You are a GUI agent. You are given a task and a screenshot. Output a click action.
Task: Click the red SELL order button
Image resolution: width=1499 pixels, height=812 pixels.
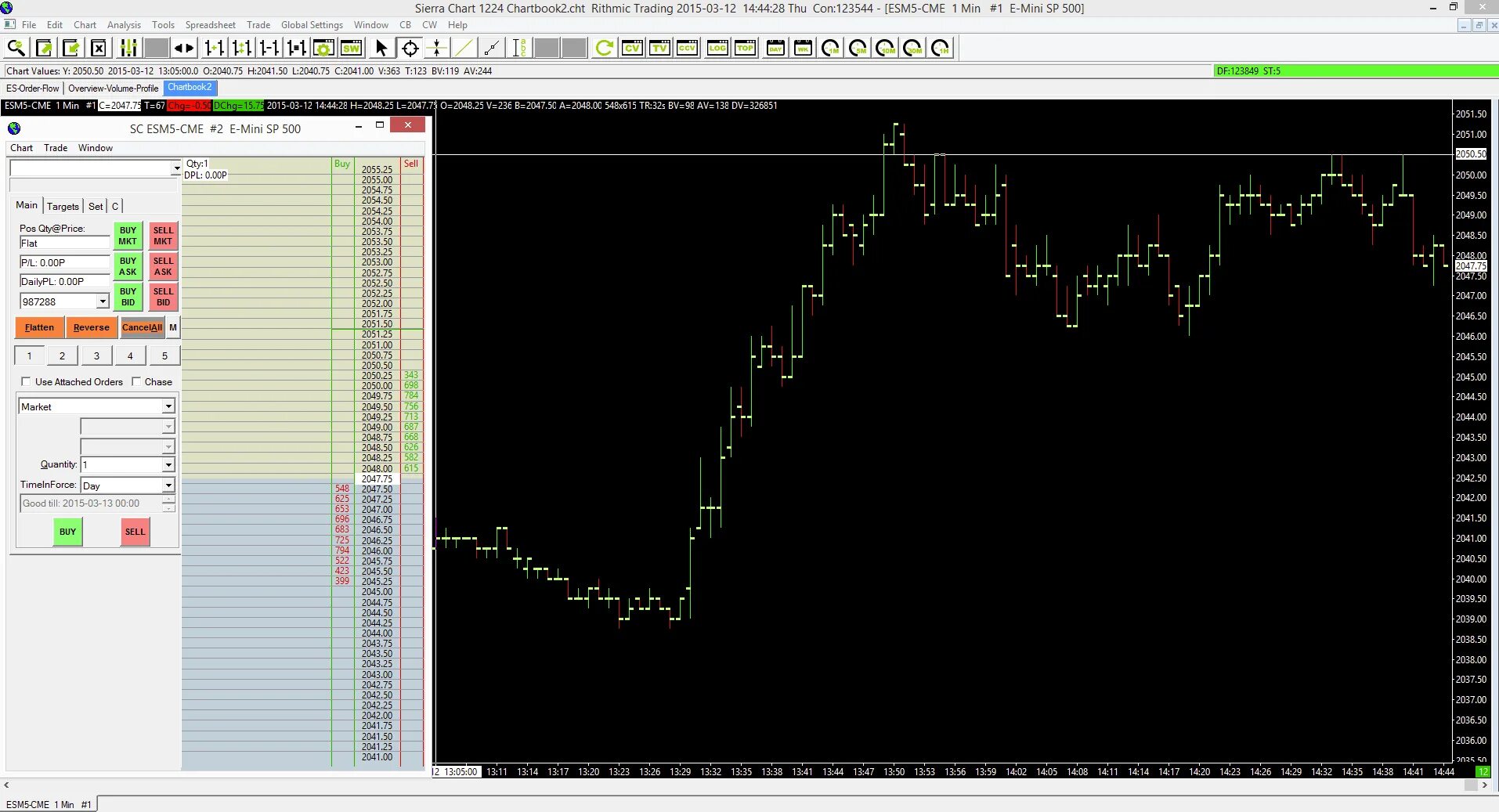135,532
